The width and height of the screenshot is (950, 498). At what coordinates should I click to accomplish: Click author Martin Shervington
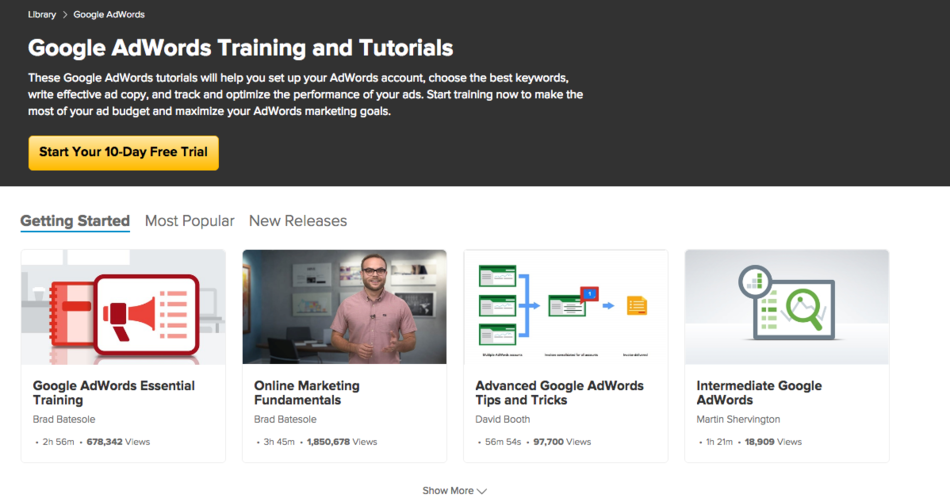point(738,419)
